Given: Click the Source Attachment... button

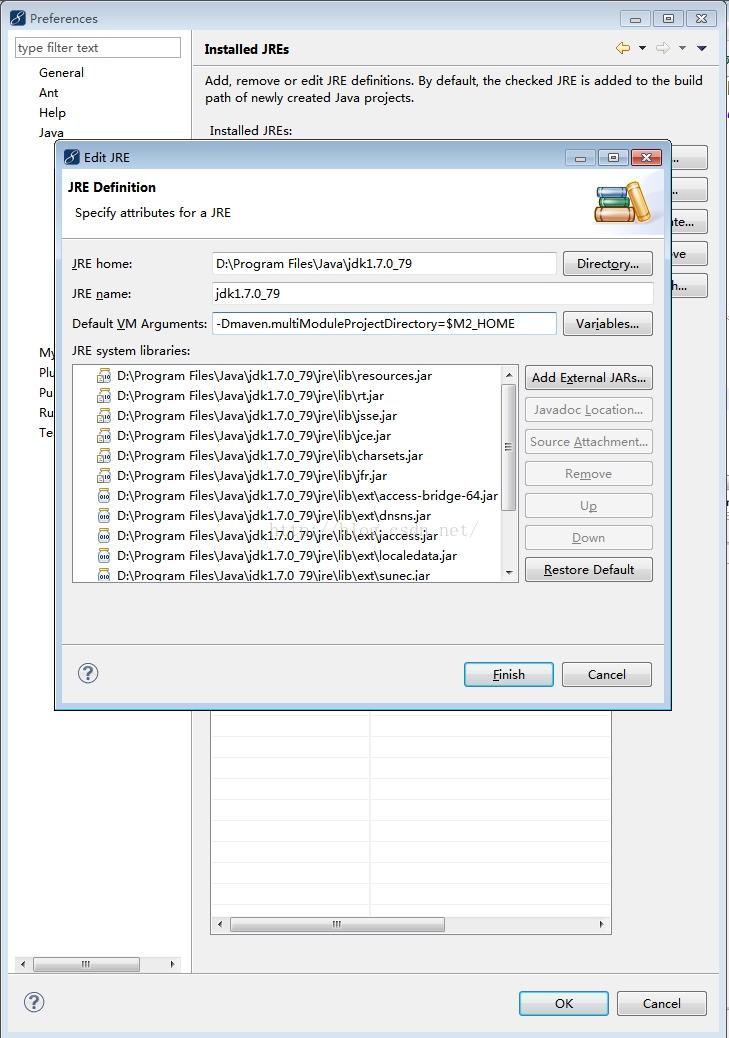Looking at the screenshot, I should pyautogui.click(x=589, y=442).
